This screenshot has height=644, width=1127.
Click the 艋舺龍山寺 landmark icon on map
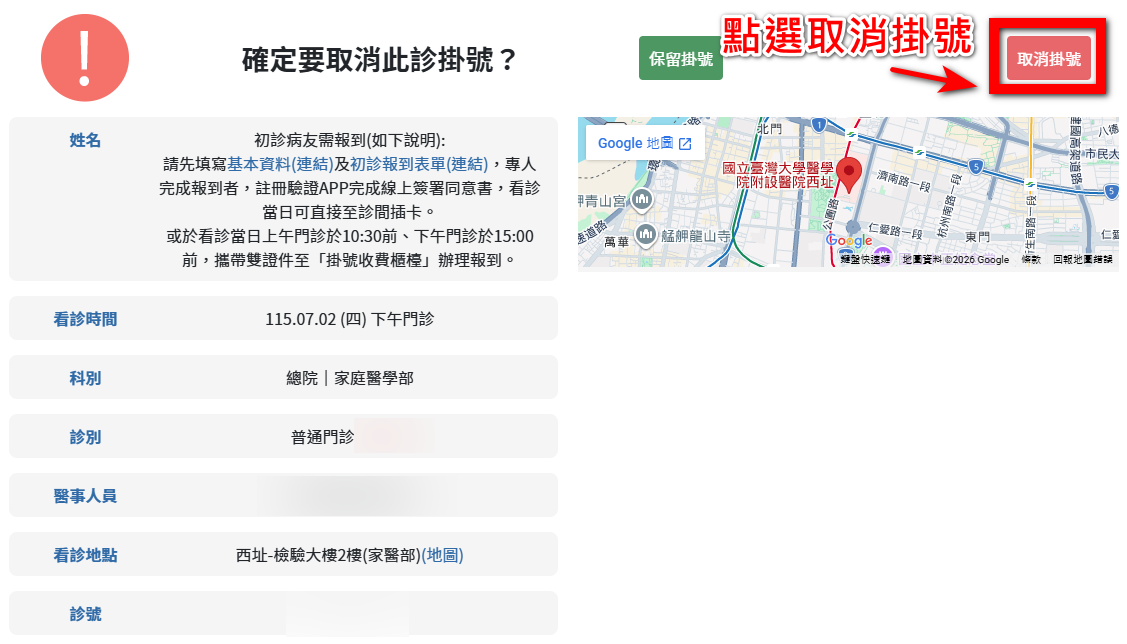click(x=645, y=234)
